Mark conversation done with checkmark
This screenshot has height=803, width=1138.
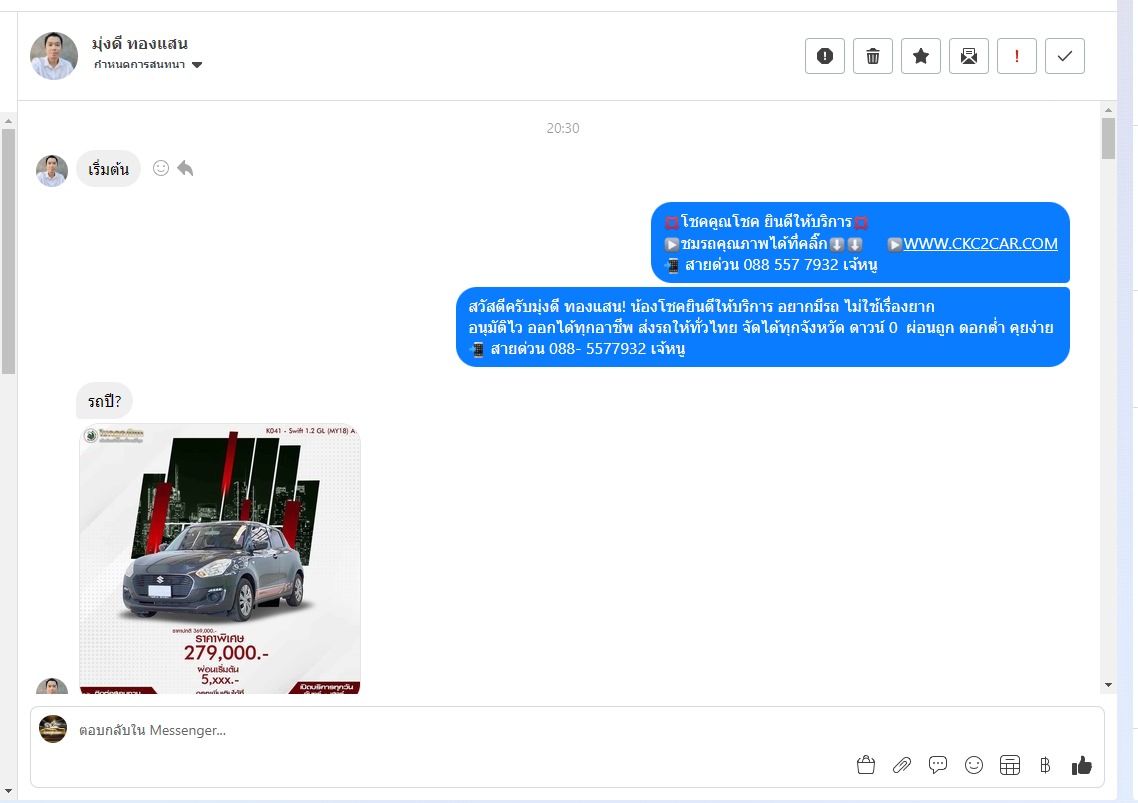(1064, 56)
